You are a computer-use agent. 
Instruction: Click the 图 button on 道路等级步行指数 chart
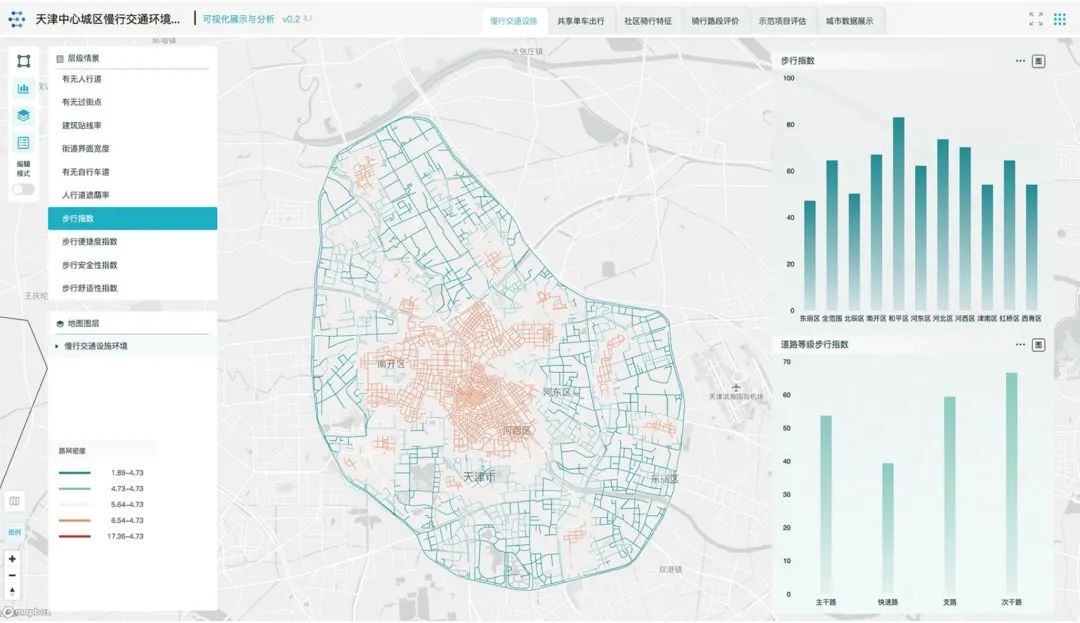(x=1039, y=345)
